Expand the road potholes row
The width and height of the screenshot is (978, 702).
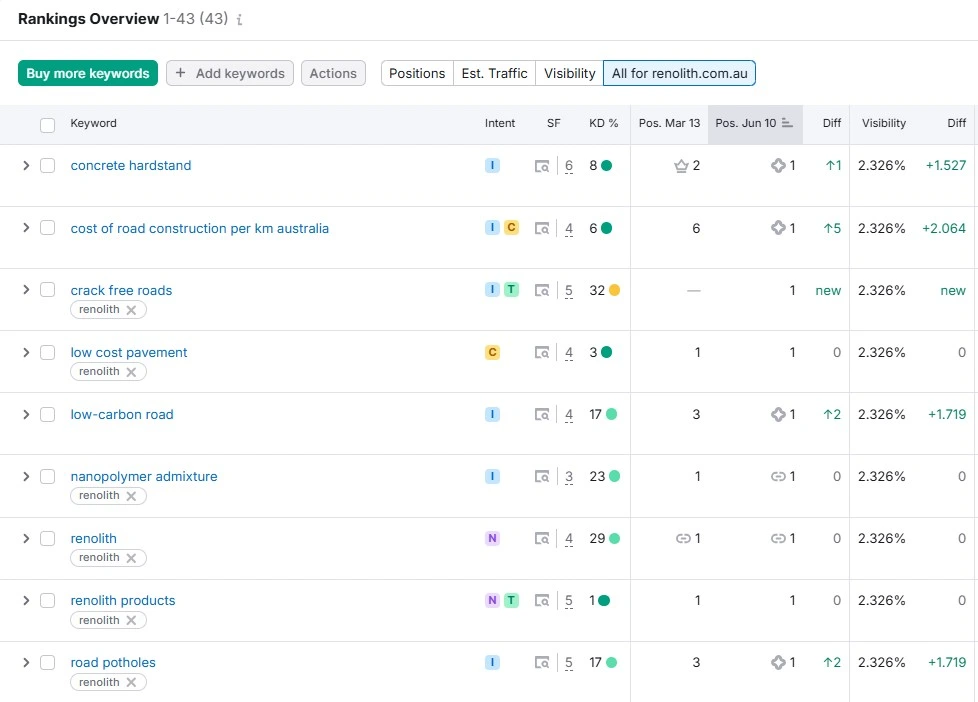click(x=26, y=662)
